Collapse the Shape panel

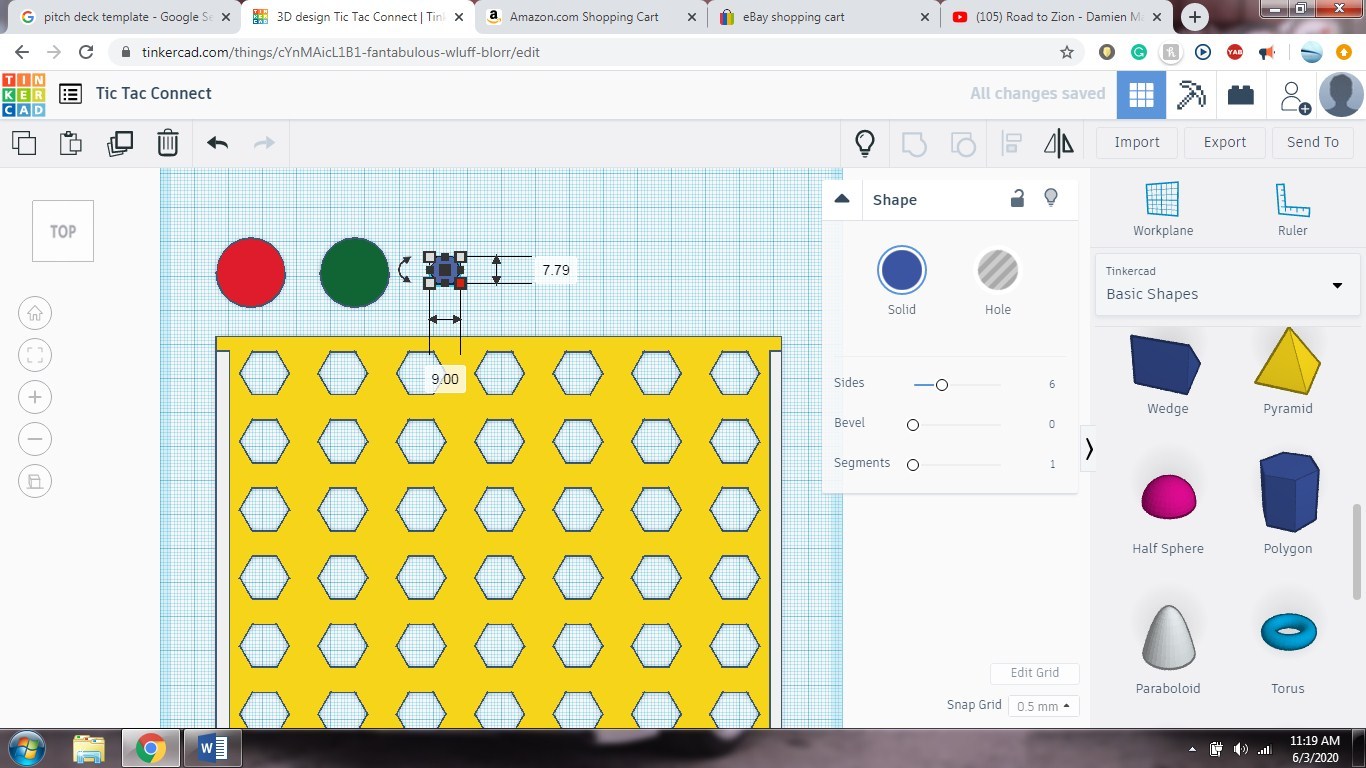coord(841,198)
